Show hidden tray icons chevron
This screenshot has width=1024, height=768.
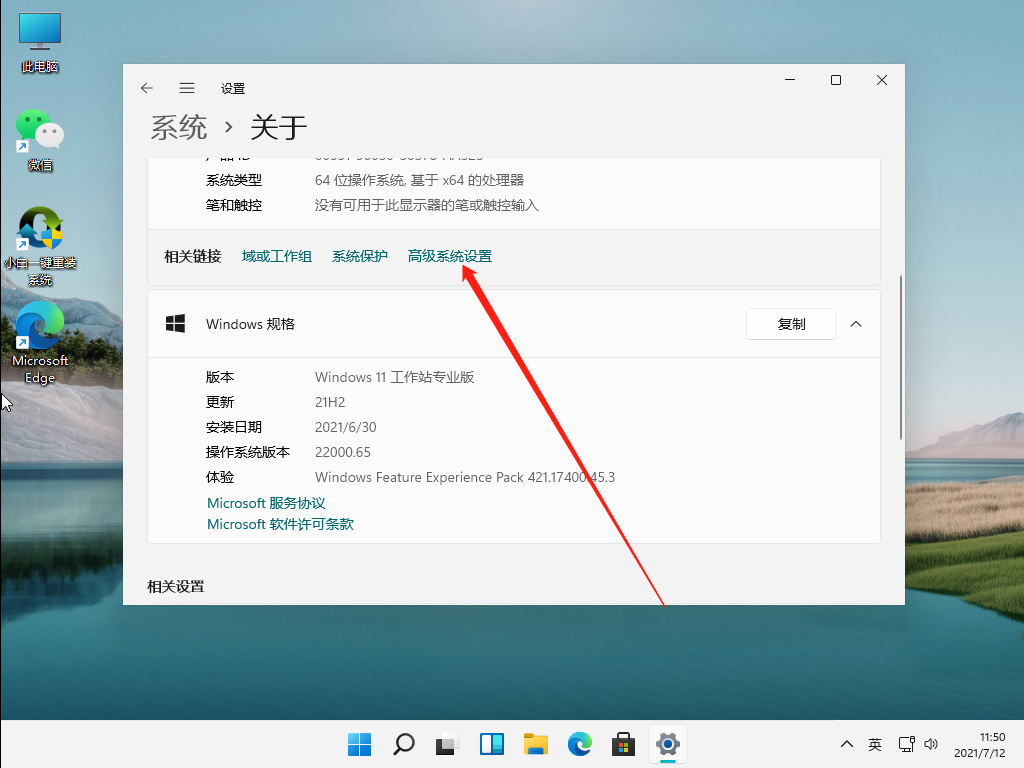click(x=846, y=744)
